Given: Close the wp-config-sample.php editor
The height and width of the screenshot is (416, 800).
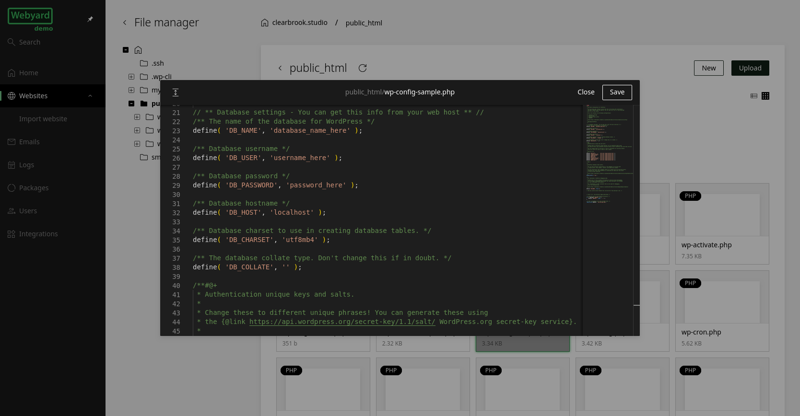Looking at the screenshot, I should pyautogui.click(x=586, y=92).
